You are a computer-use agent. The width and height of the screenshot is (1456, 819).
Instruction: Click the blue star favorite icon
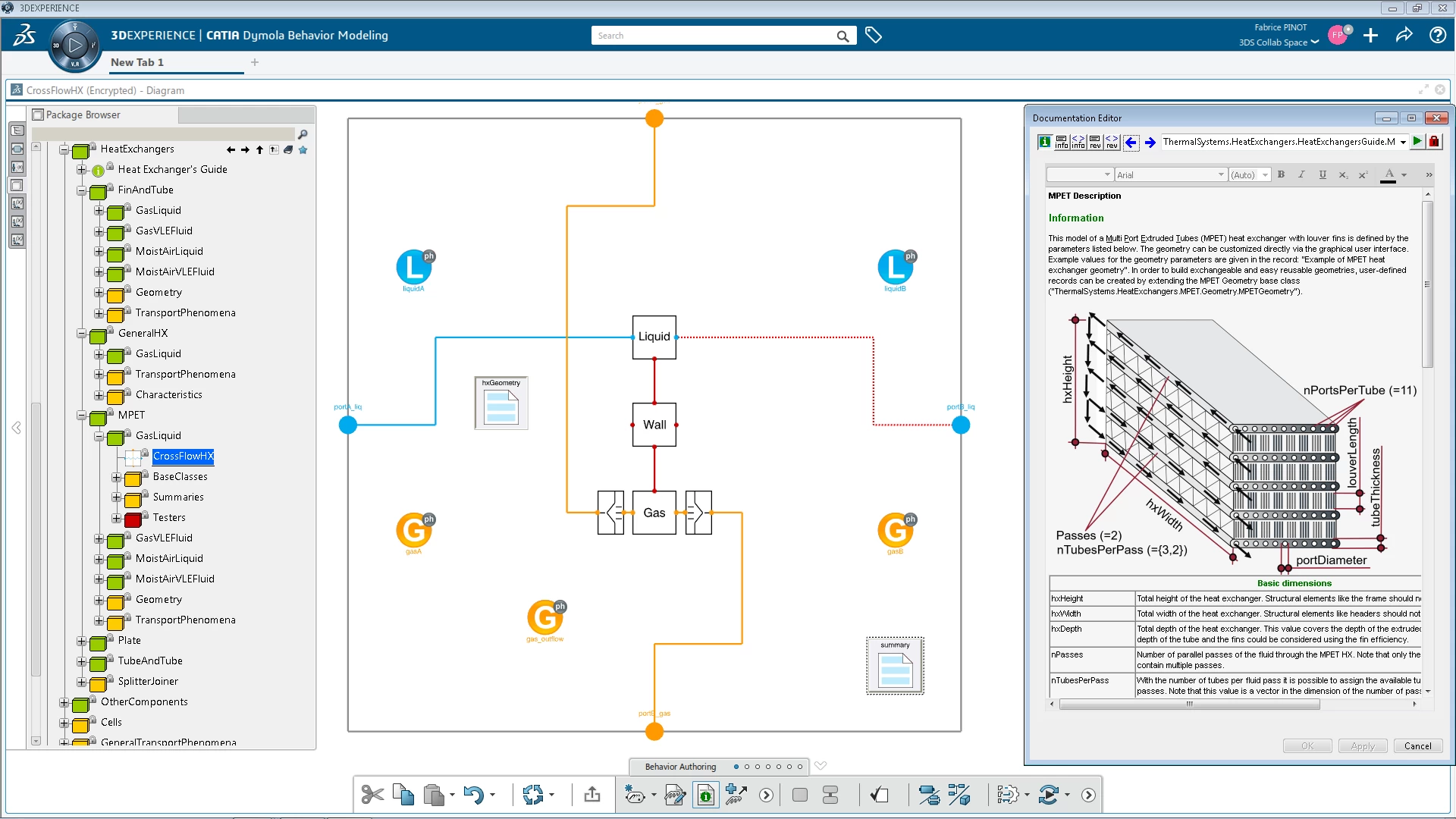303,149
